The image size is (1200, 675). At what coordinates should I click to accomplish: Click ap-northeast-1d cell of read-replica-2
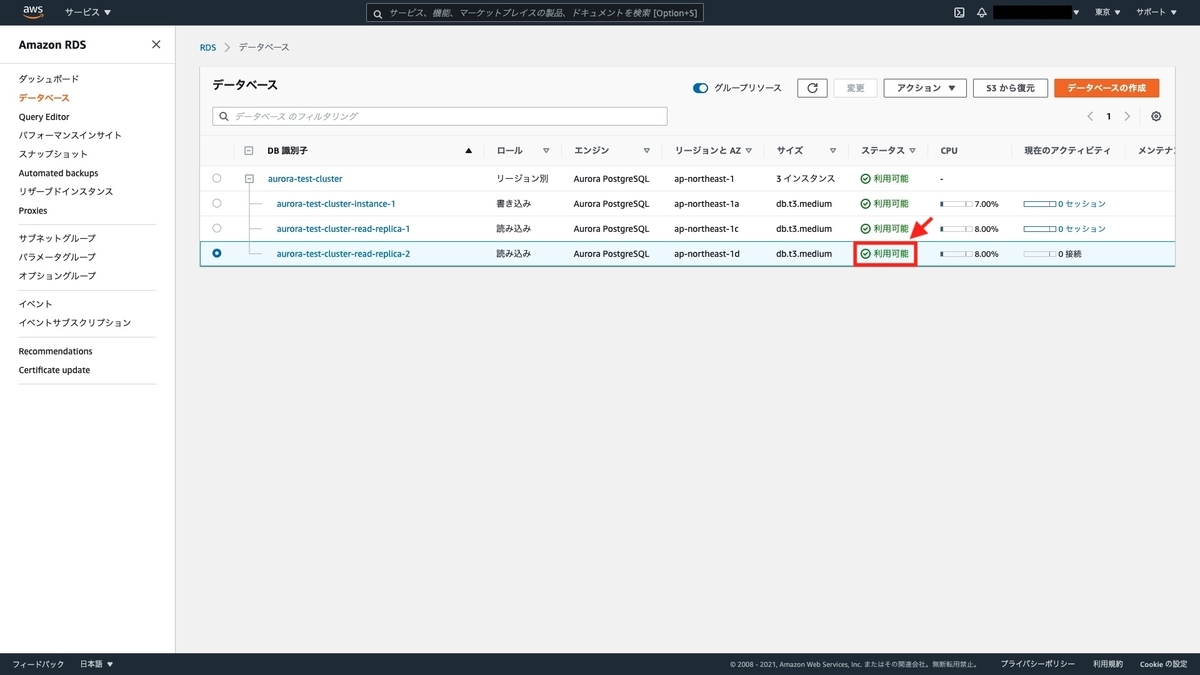point(707,253)
